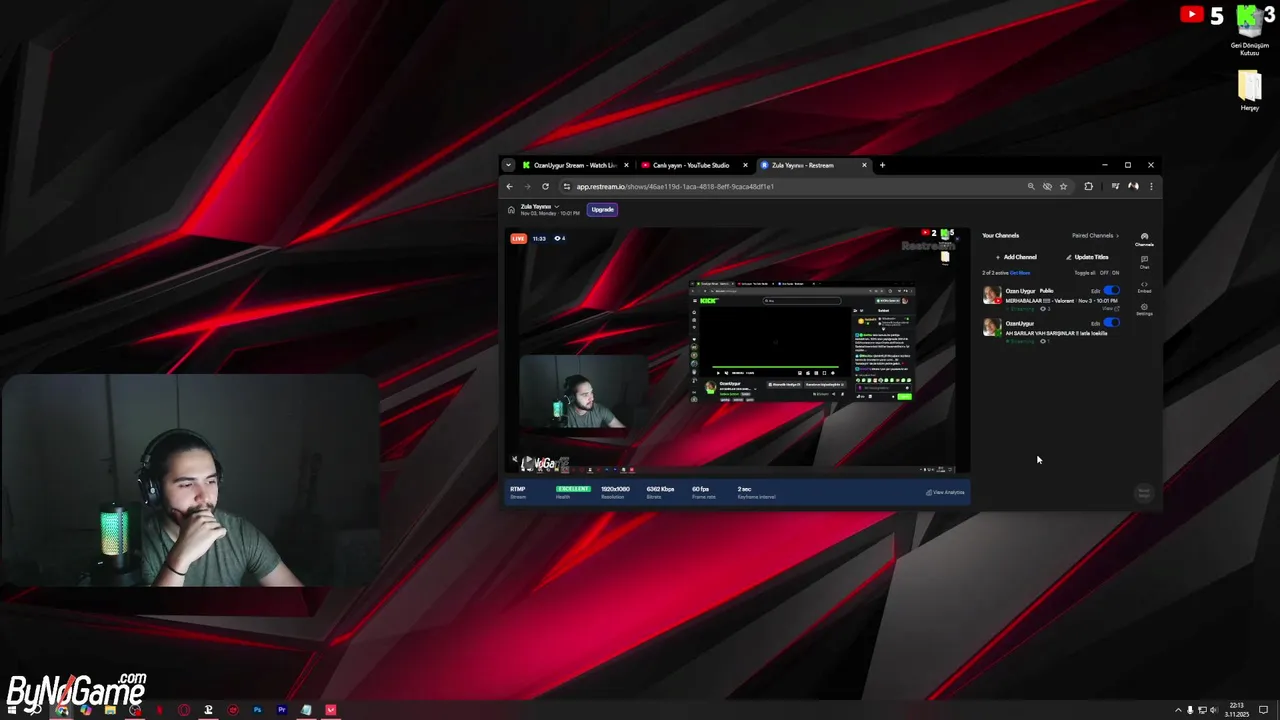Open View Analytics link

click(945, 492)
